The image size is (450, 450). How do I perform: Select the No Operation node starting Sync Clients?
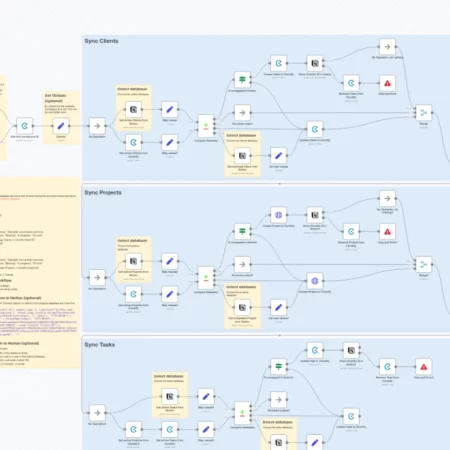pyautogui.click(x=97, y=126)
